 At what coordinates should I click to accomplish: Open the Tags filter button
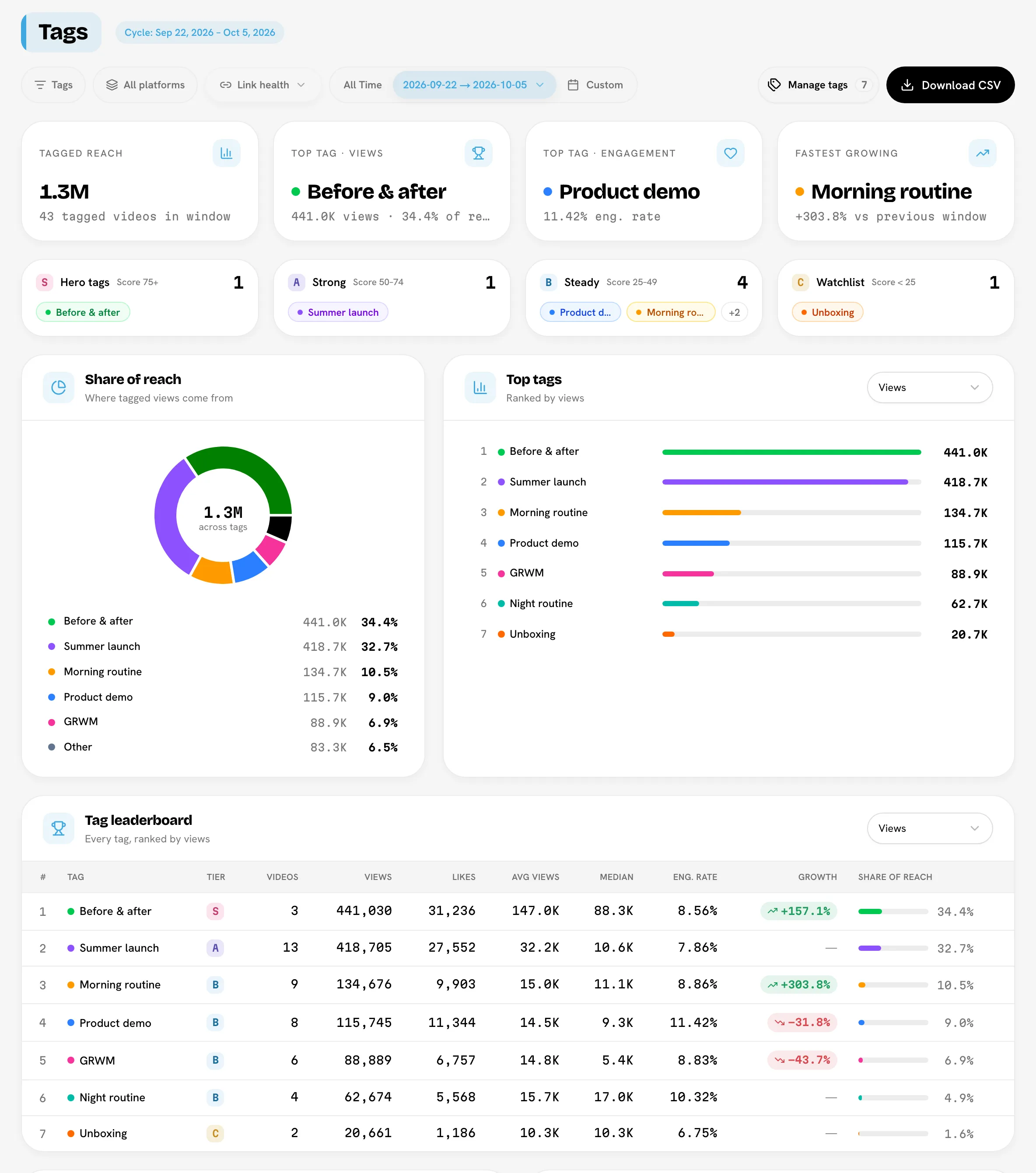click(x=53, y=85)
